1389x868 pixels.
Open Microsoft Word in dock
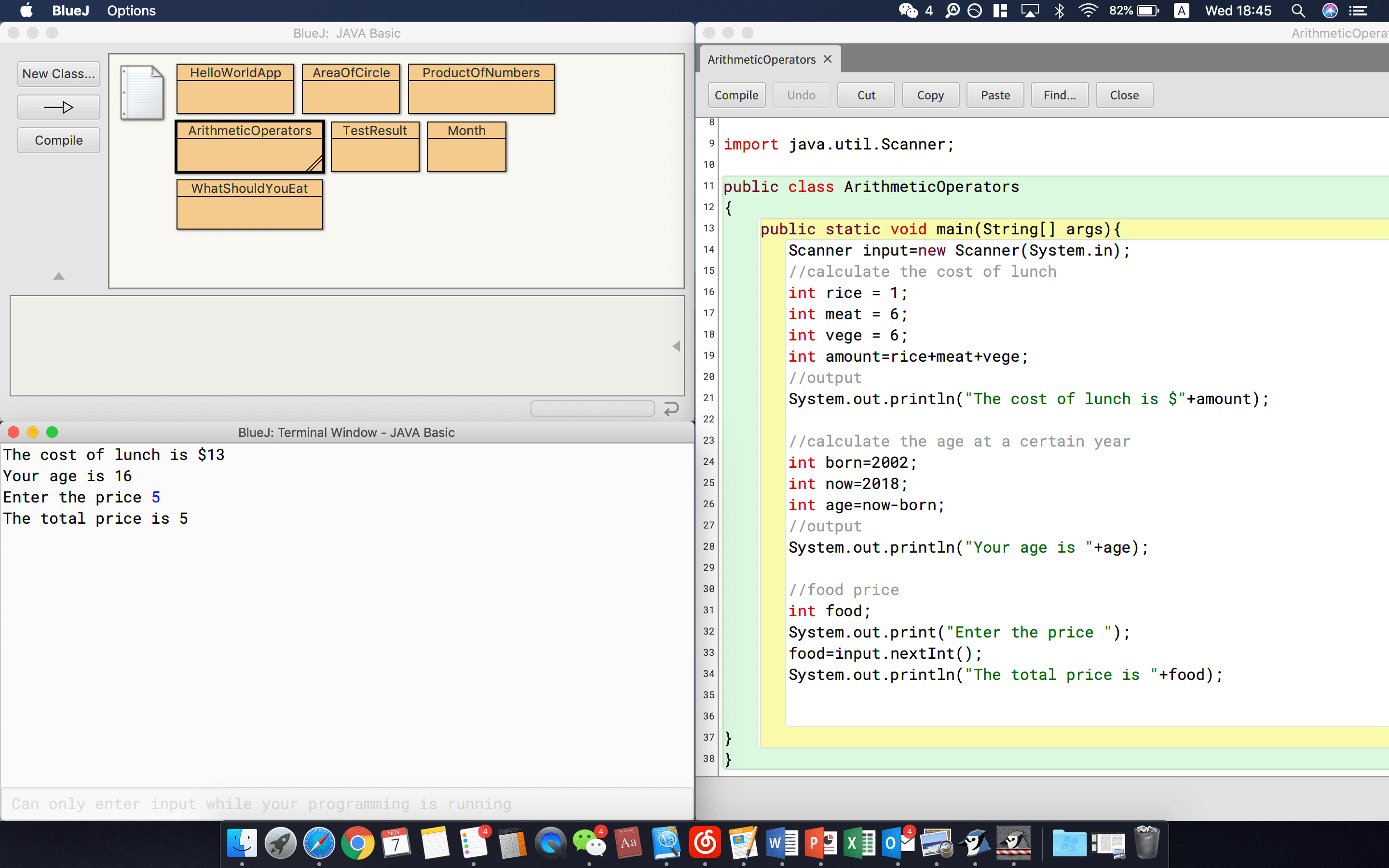pyautogui.click(x=782, y=843)
